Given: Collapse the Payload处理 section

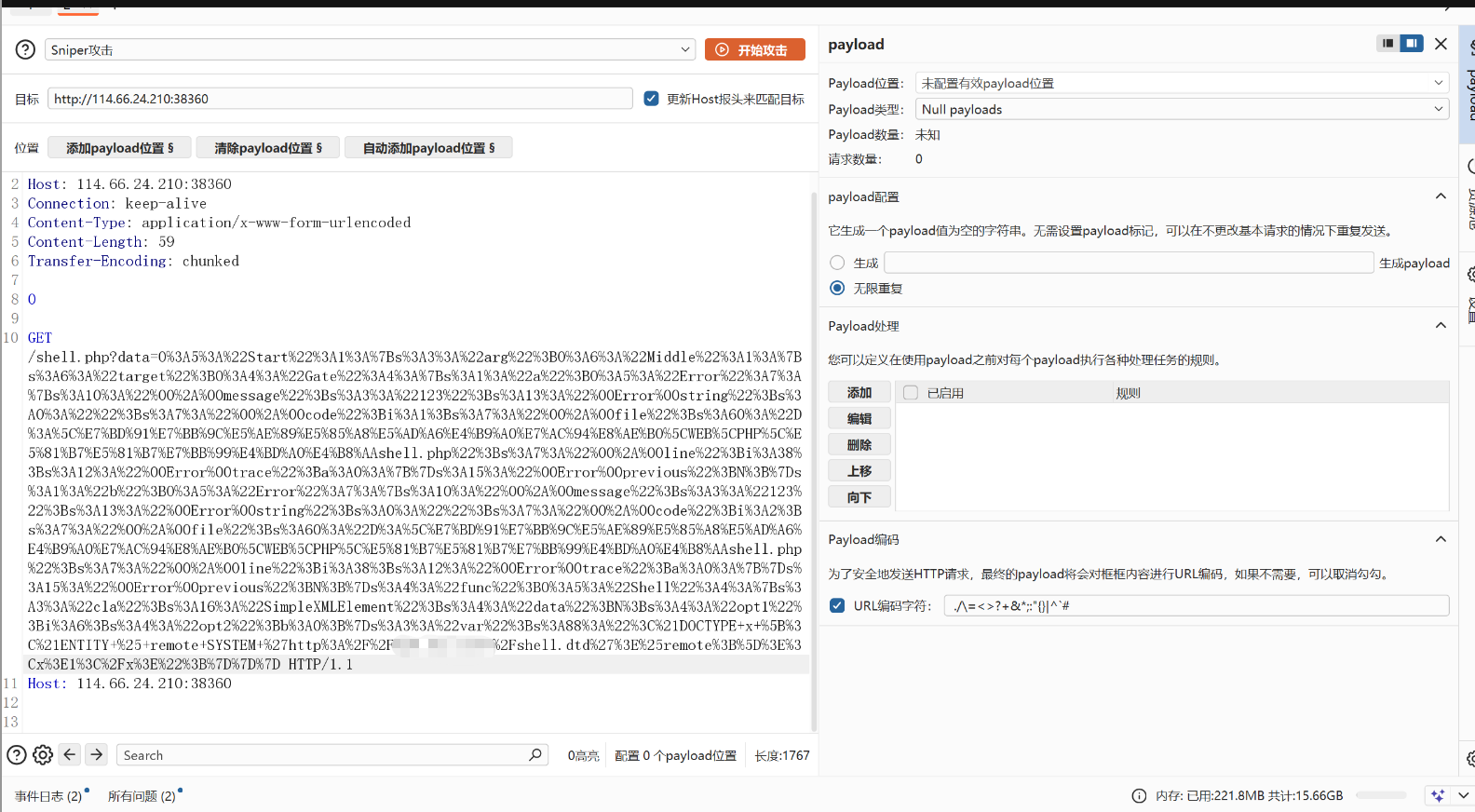Looking at the screenshot, I should [x=1441, y=326].
